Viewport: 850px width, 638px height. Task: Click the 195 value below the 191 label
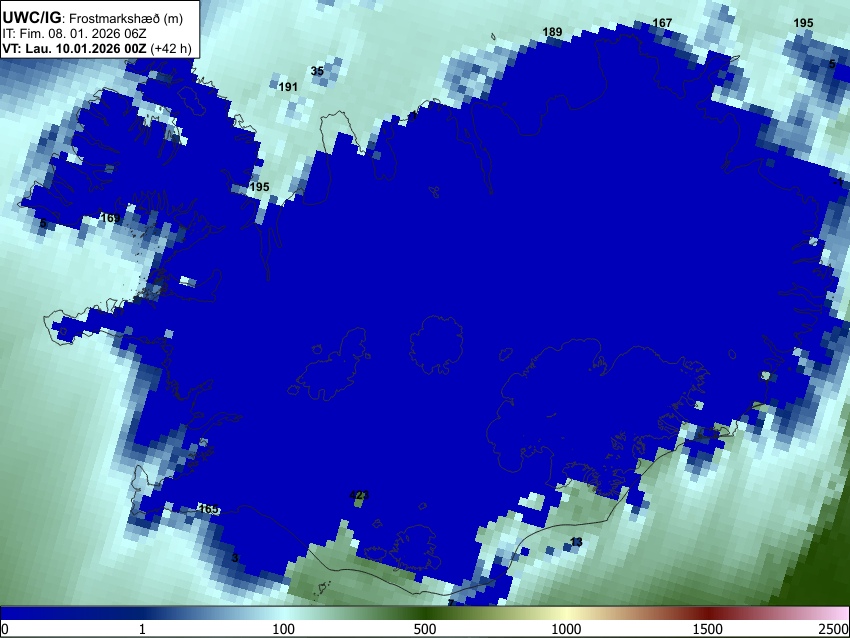(x=259, y=186)
